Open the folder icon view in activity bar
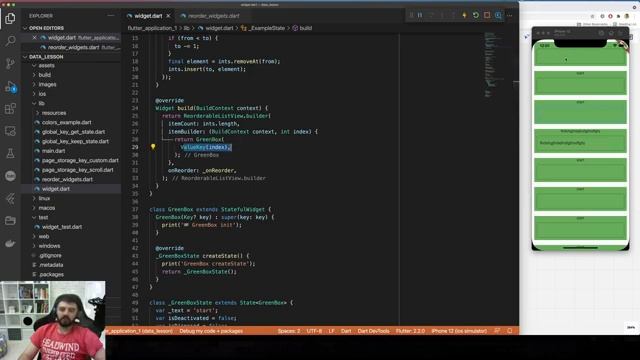 [x=10, y=221]
